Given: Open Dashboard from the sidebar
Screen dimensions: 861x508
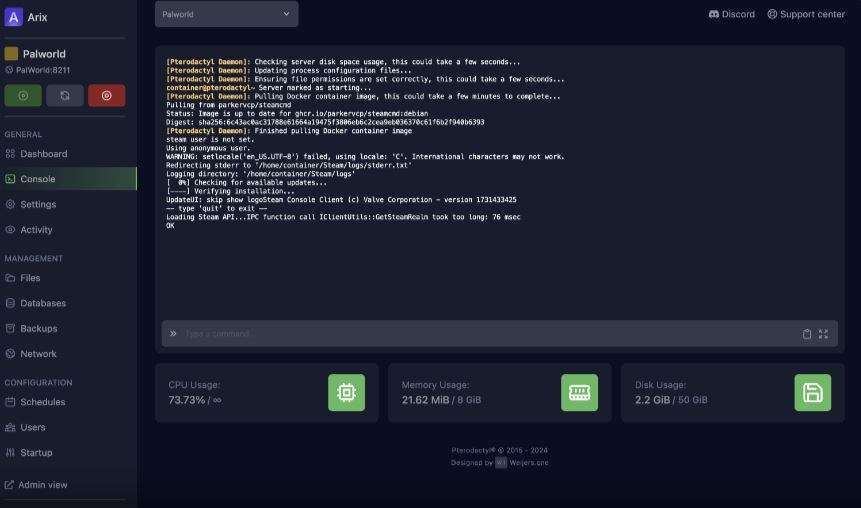Looking at the screenshot, I should 43,154.
